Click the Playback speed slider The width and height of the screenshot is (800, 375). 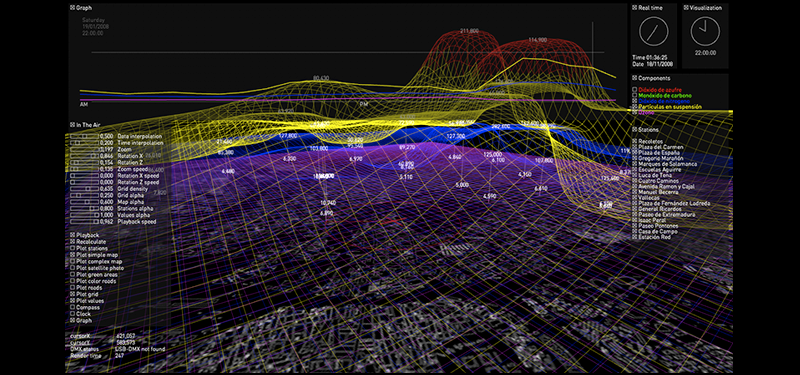[84, 222]
